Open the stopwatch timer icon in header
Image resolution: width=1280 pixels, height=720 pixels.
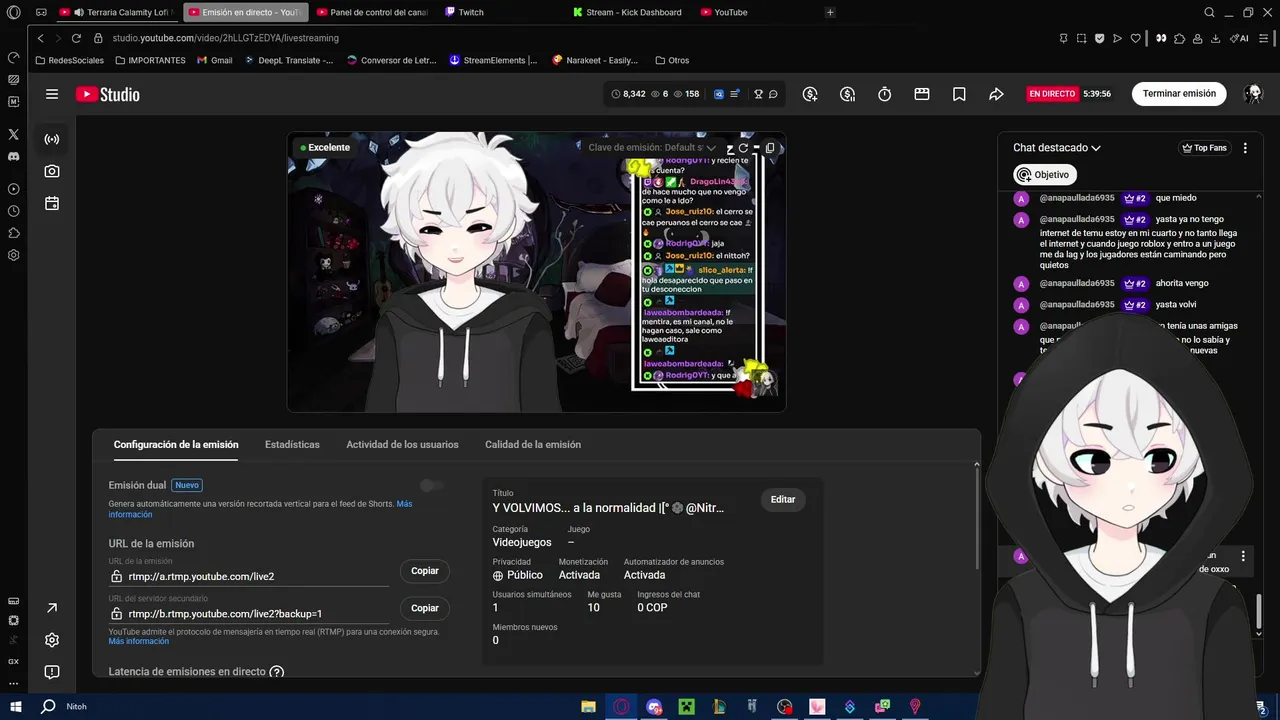885,94
